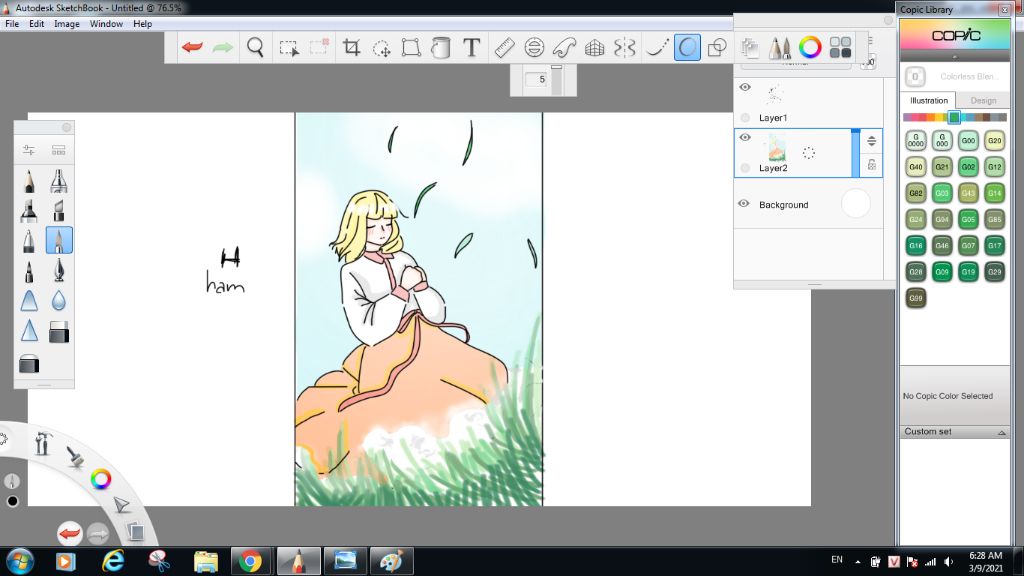This screenshot has height=576, width=1024.
Task: Open the Copic Library grid icon
Action: pos(840,47)
